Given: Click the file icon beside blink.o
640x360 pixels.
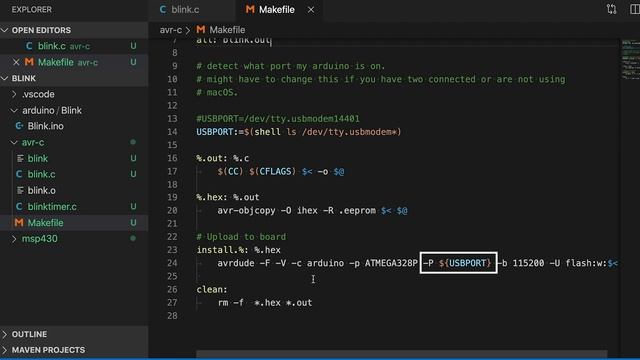Looking at the screenshot, I should (20, 191).
